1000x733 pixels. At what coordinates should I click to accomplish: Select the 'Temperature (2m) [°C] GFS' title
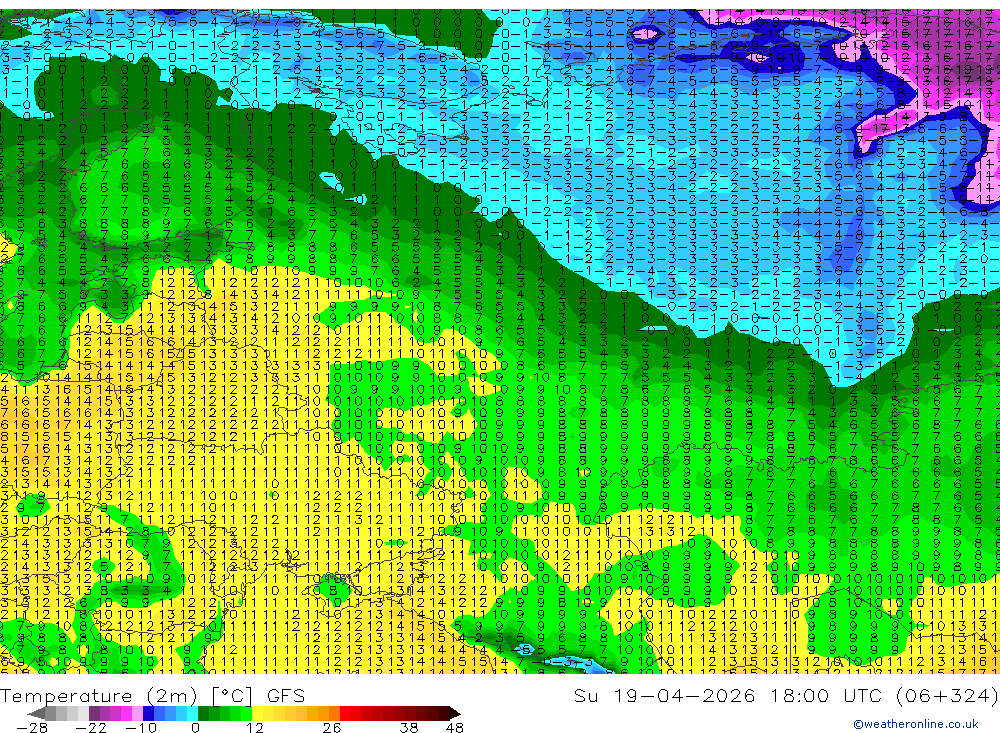click(x=153, y=695)
